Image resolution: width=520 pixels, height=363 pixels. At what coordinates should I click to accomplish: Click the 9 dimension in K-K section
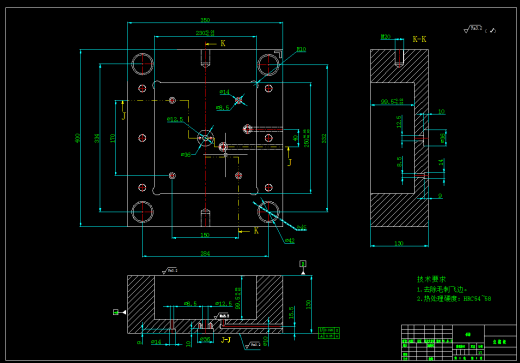pos(440,196)
